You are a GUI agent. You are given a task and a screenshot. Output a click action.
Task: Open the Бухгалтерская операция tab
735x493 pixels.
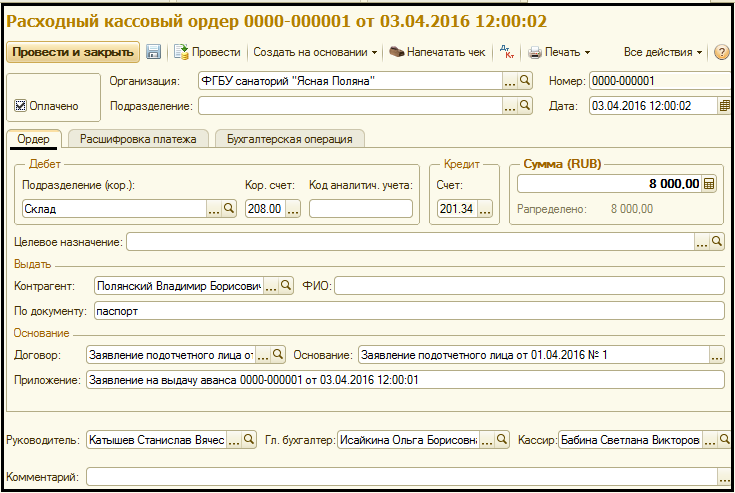tap(289, 139)
